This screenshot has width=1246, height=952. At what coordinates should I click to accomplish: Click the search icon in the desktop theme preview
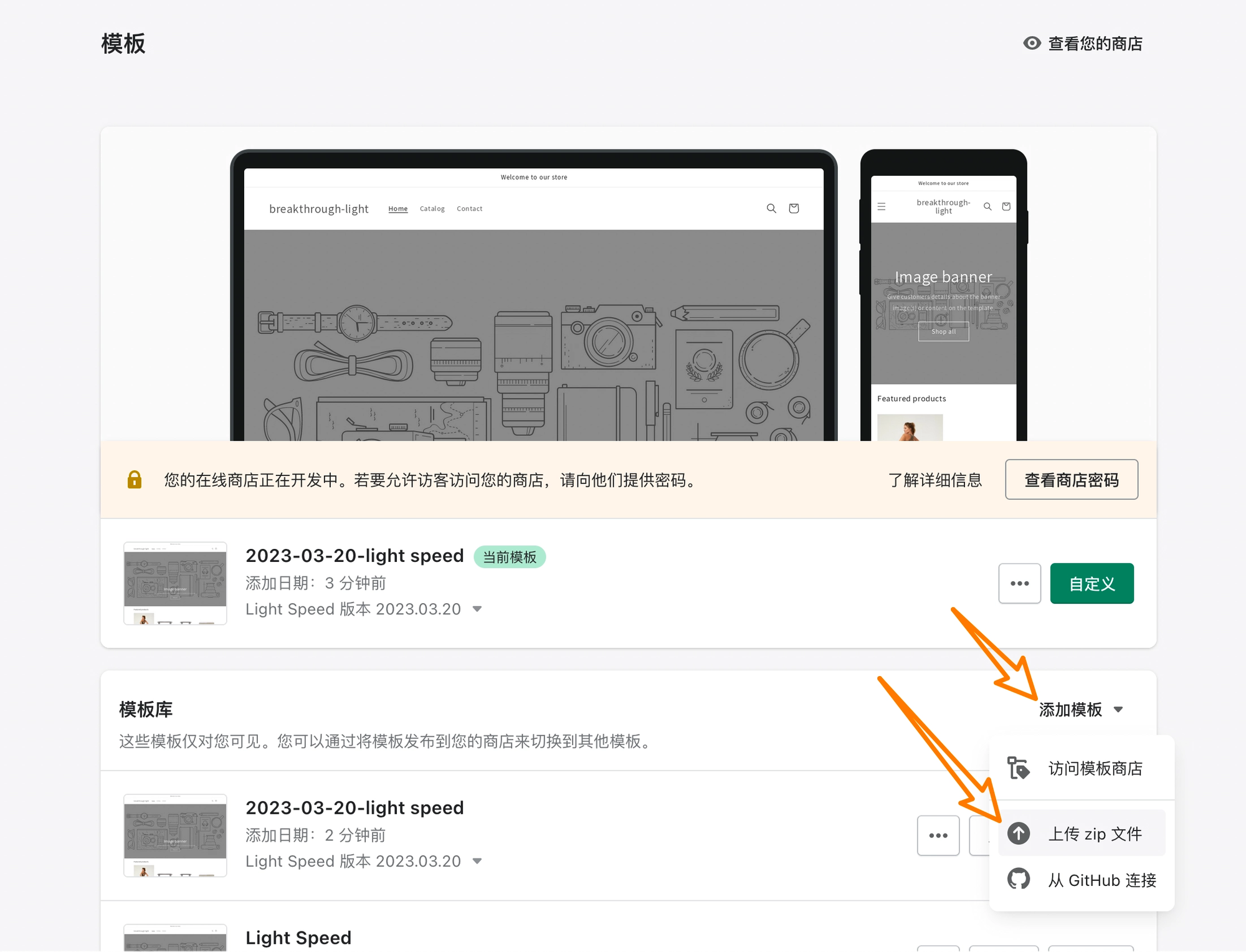[771, 208]
